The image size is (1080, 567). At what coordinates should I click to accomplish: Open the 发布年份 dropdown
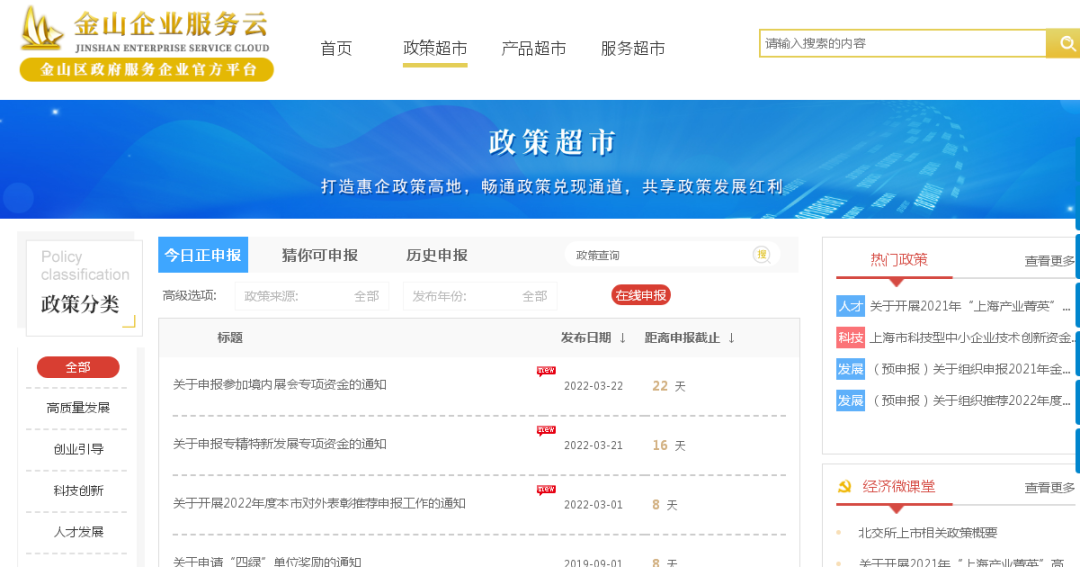point(480,296)
